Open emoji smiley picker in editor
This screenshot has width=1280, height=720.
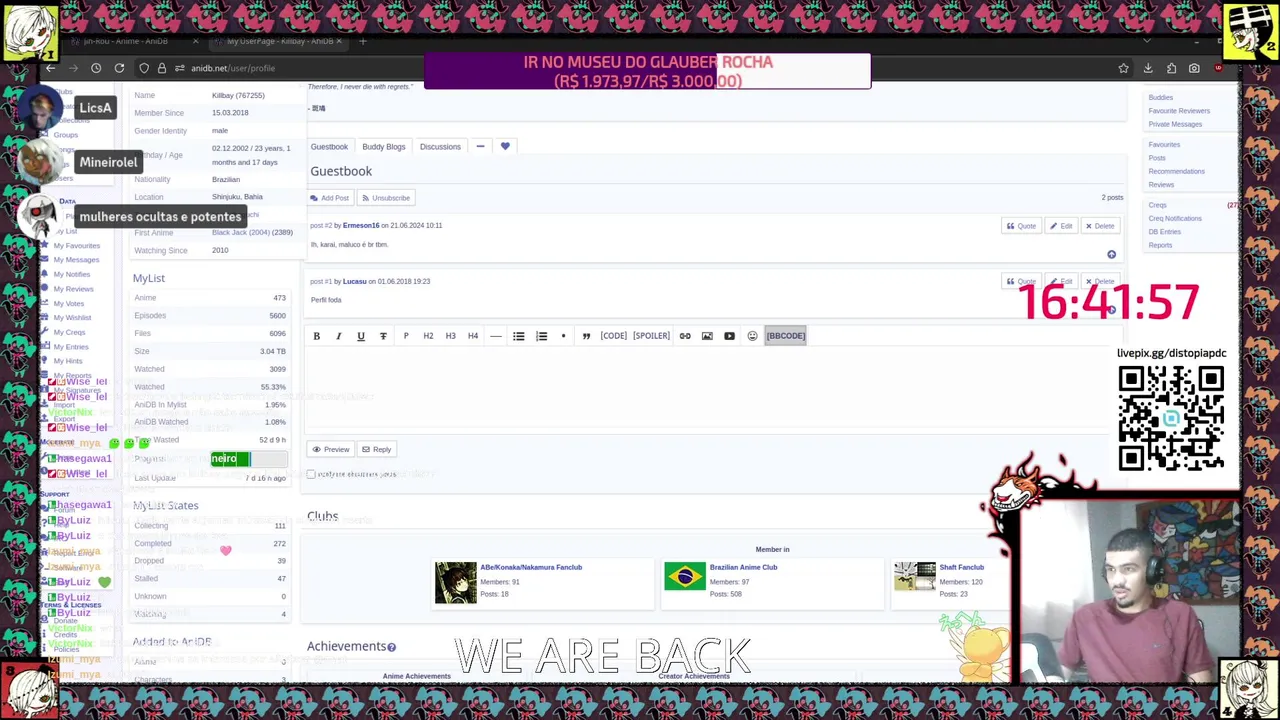pyautogui.click(x=752, y=336)
